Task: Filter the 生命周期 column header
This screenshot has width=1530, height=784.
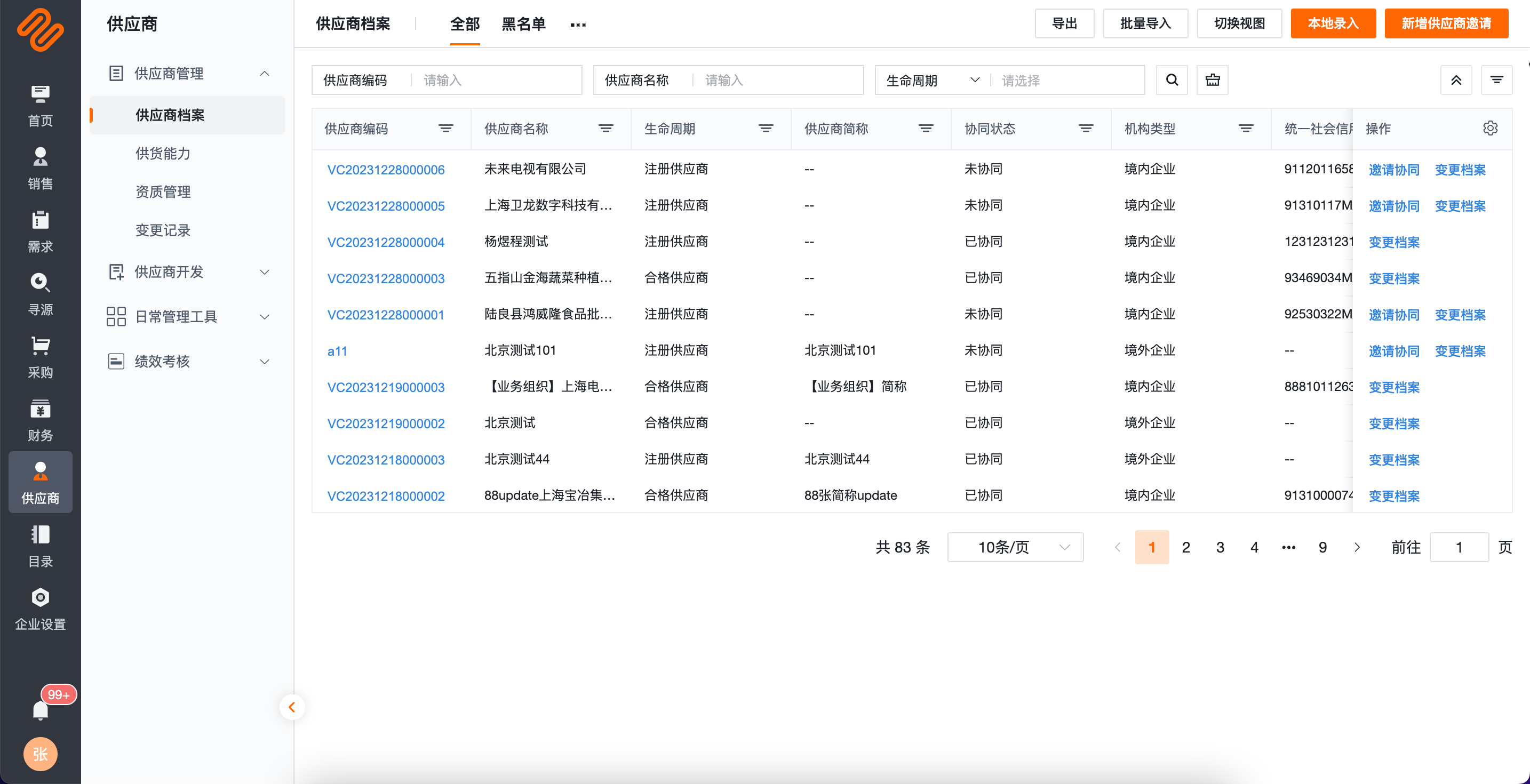Action: 766,129
